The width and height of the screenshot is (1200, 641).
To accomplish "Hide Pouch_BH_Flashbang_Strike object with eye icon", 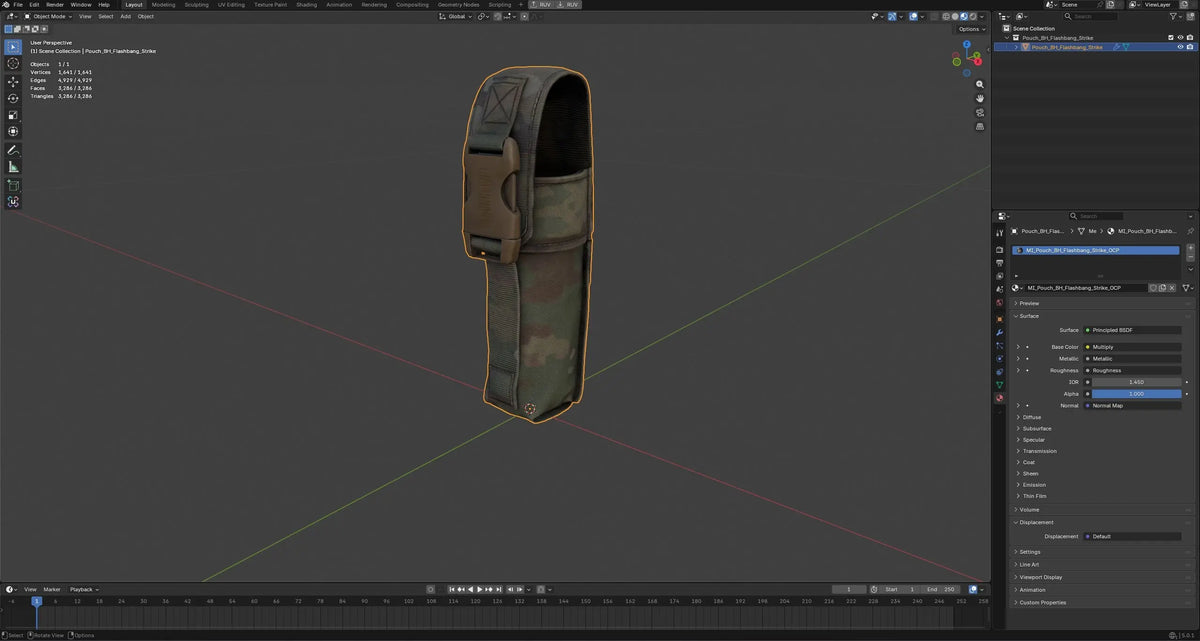I will (1180, 47).
